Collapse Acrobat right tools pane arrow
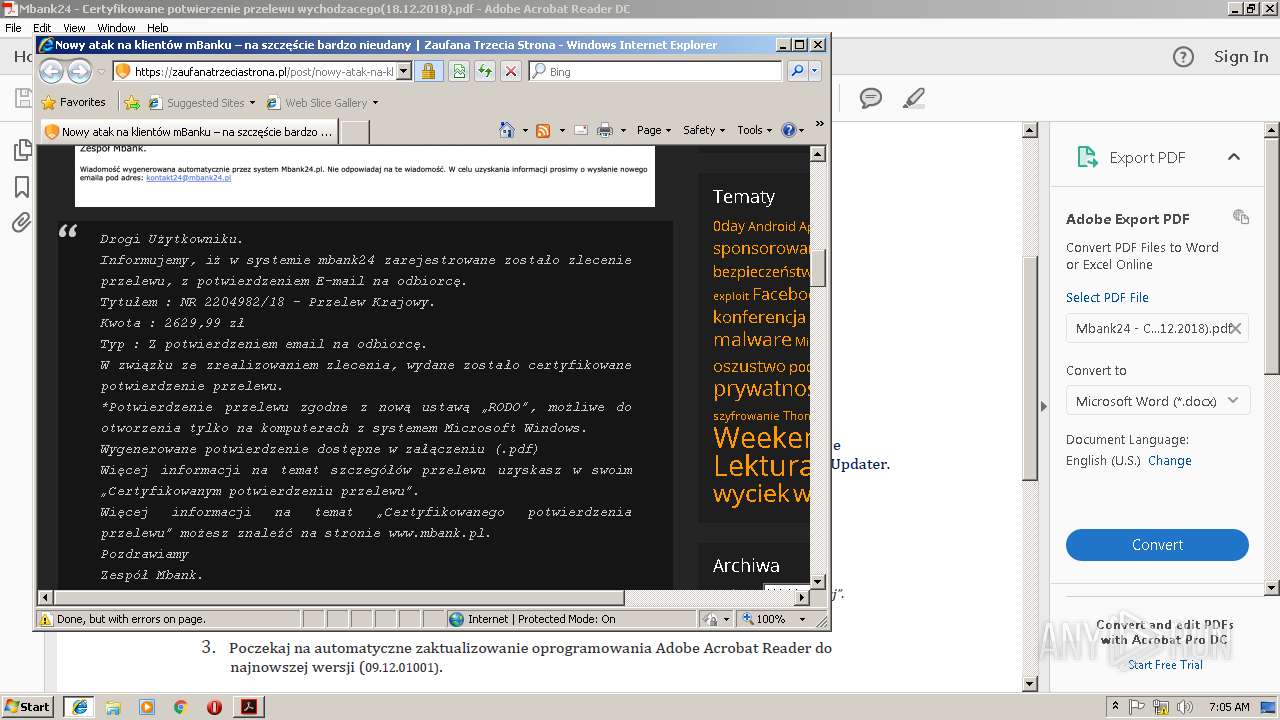Viewport: 1280px width, 720px height. (1042, 406)
